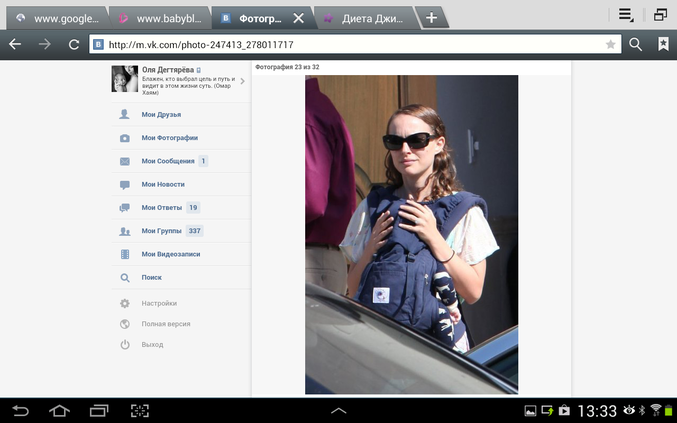Open Настройки settings entry

click(x=159, y=303)
